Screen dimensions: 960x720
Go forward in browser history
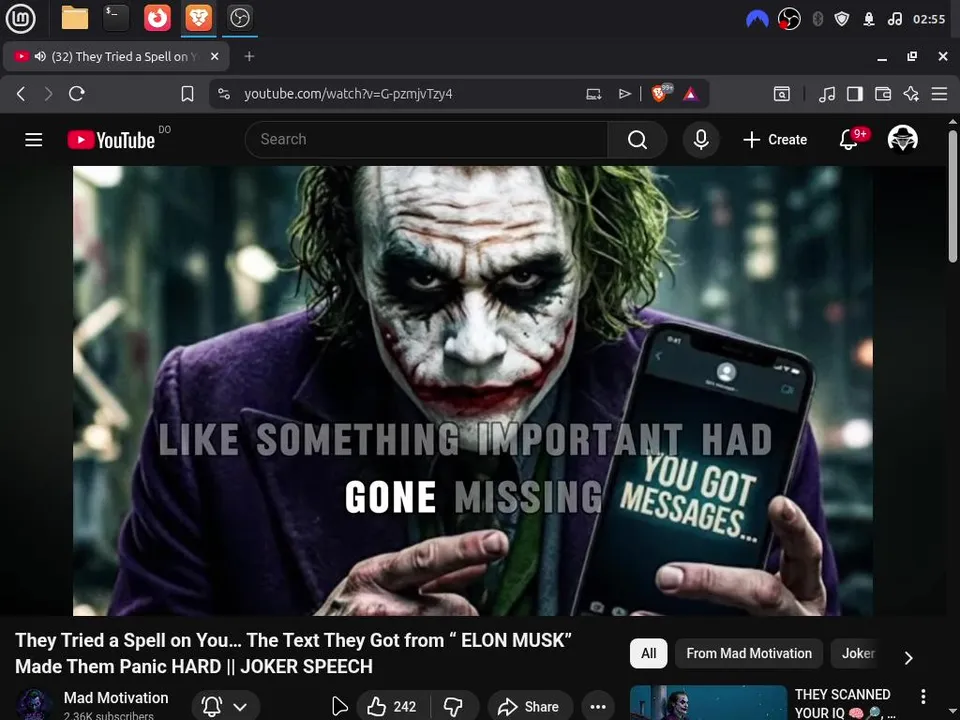[x=48, y=94]
